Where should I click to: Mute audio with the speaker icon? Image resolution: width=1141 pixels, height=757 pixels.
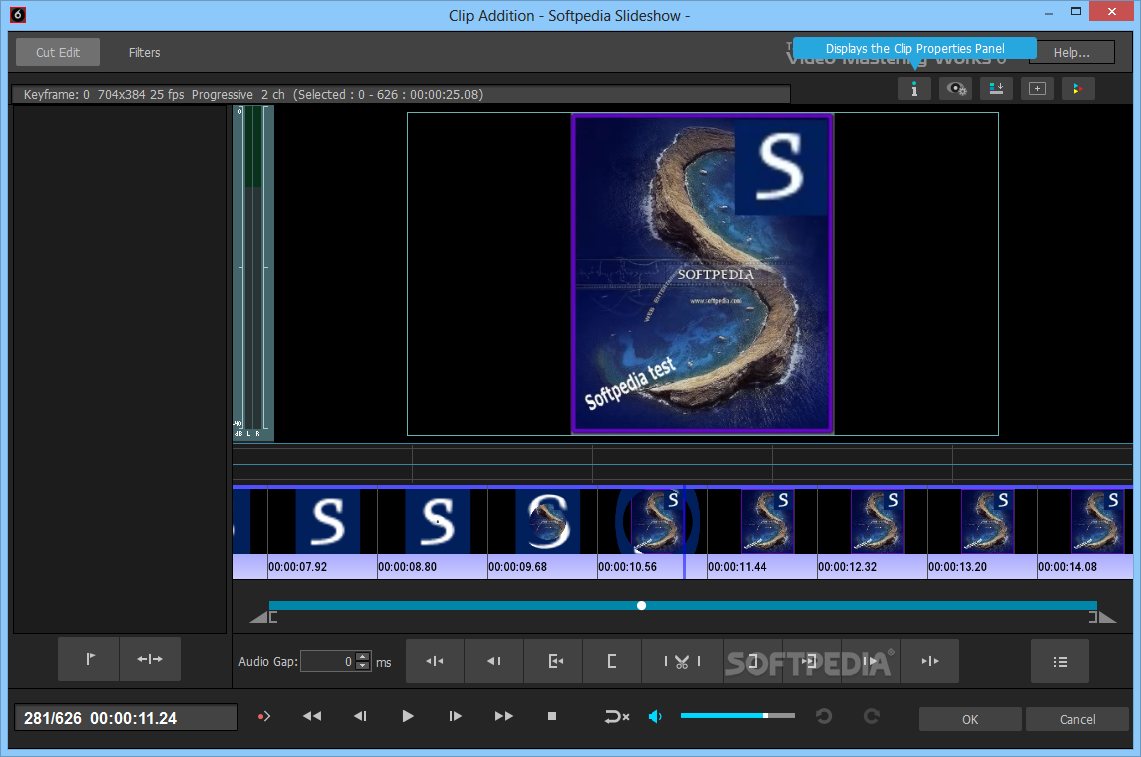click(656, 717)
